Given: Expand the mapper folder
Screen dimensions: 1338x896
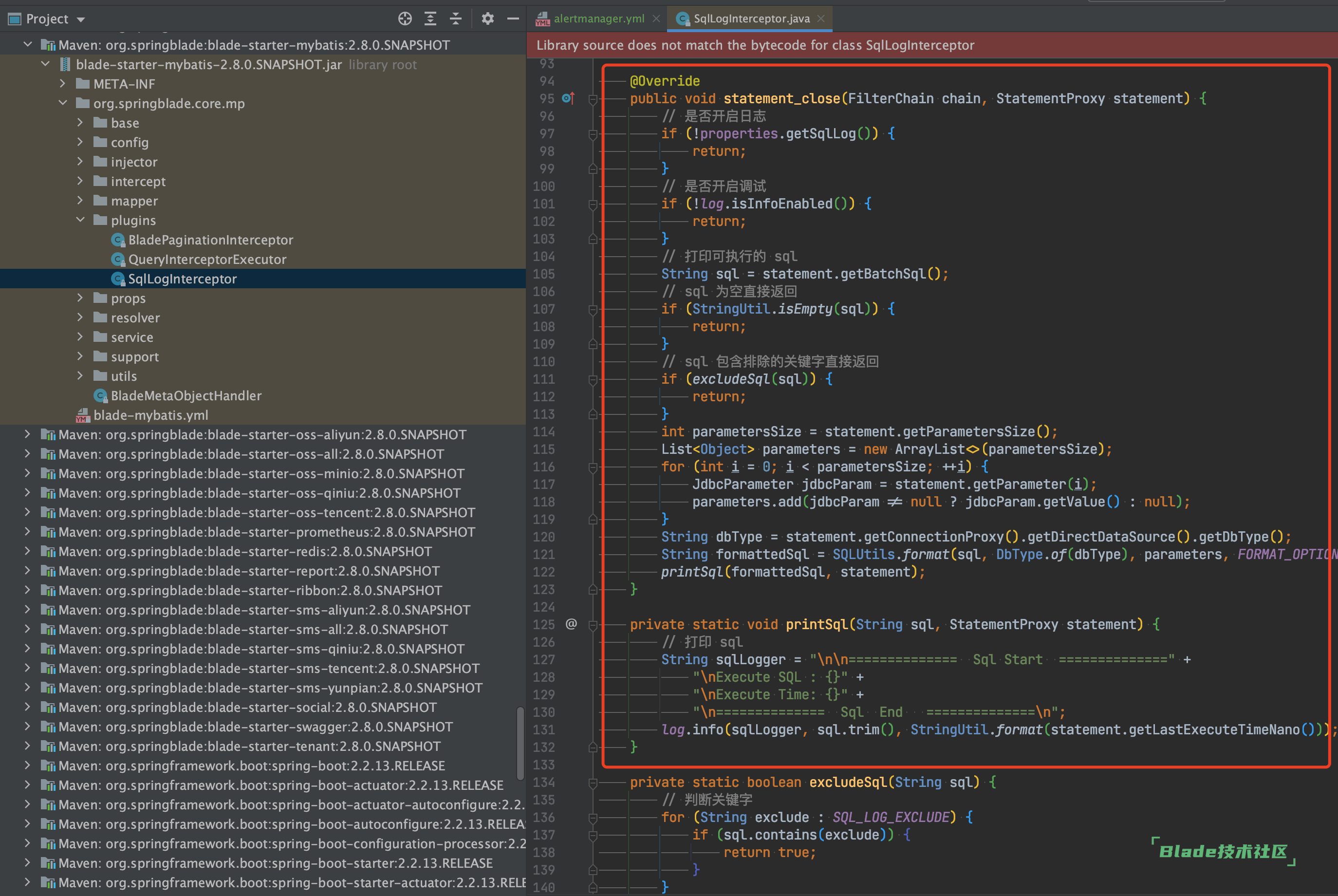Looking at the screenshot, I should pyautogui.click(x=80, y=201).
